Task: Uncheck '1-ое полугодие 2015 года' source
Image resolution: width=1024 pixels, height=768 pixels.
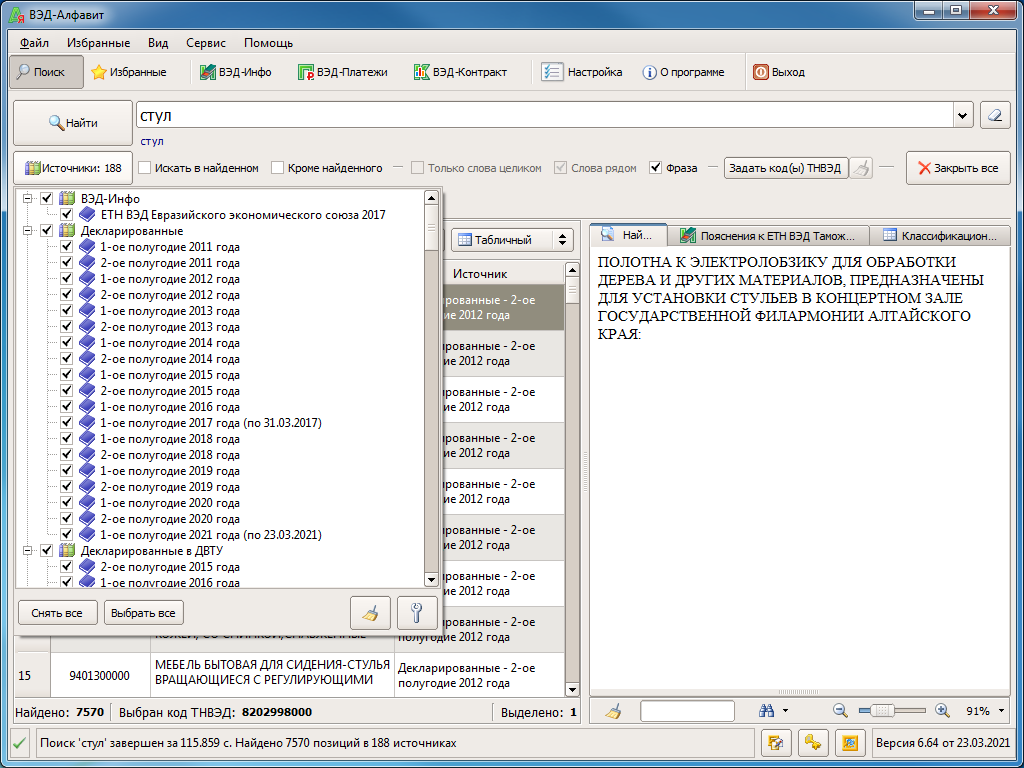Action: (x=67, y=375)
